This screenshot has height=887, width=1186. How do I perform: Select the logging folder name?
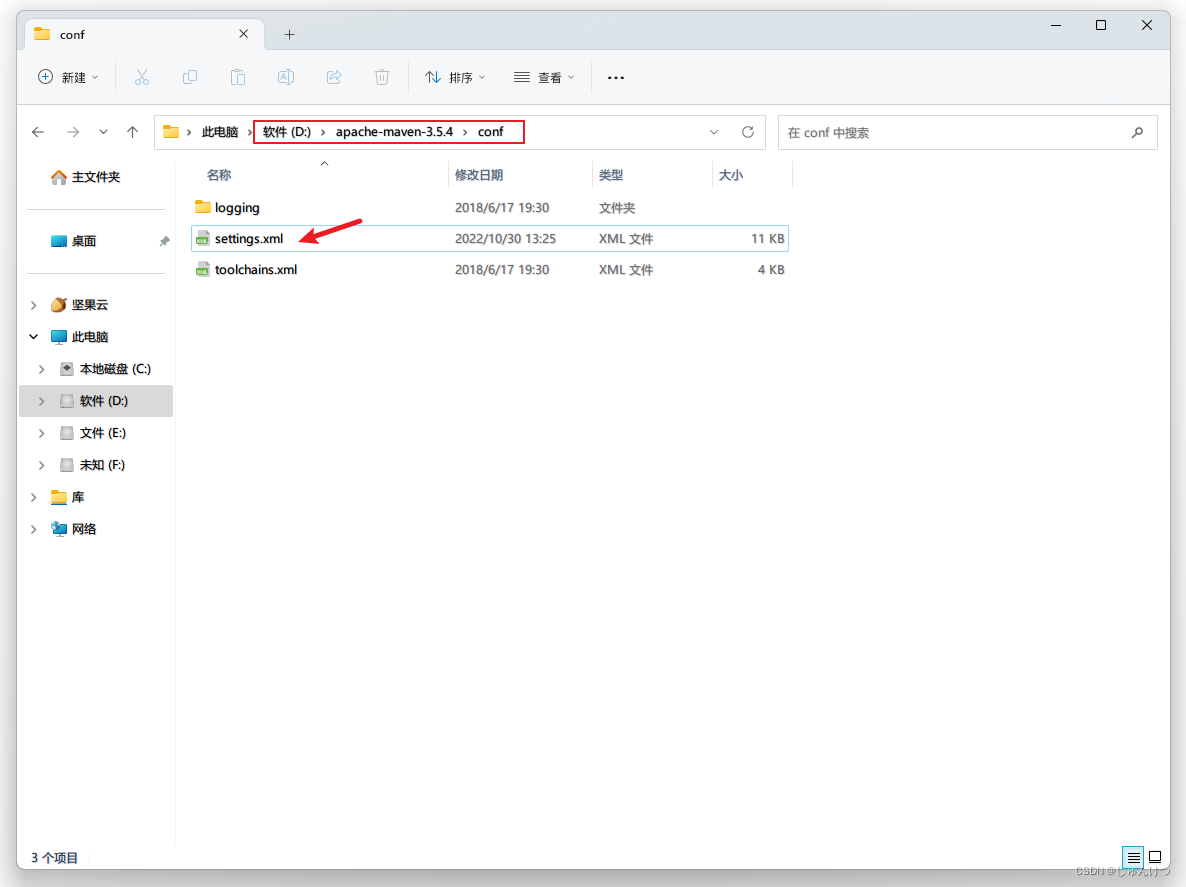(237, 207)
